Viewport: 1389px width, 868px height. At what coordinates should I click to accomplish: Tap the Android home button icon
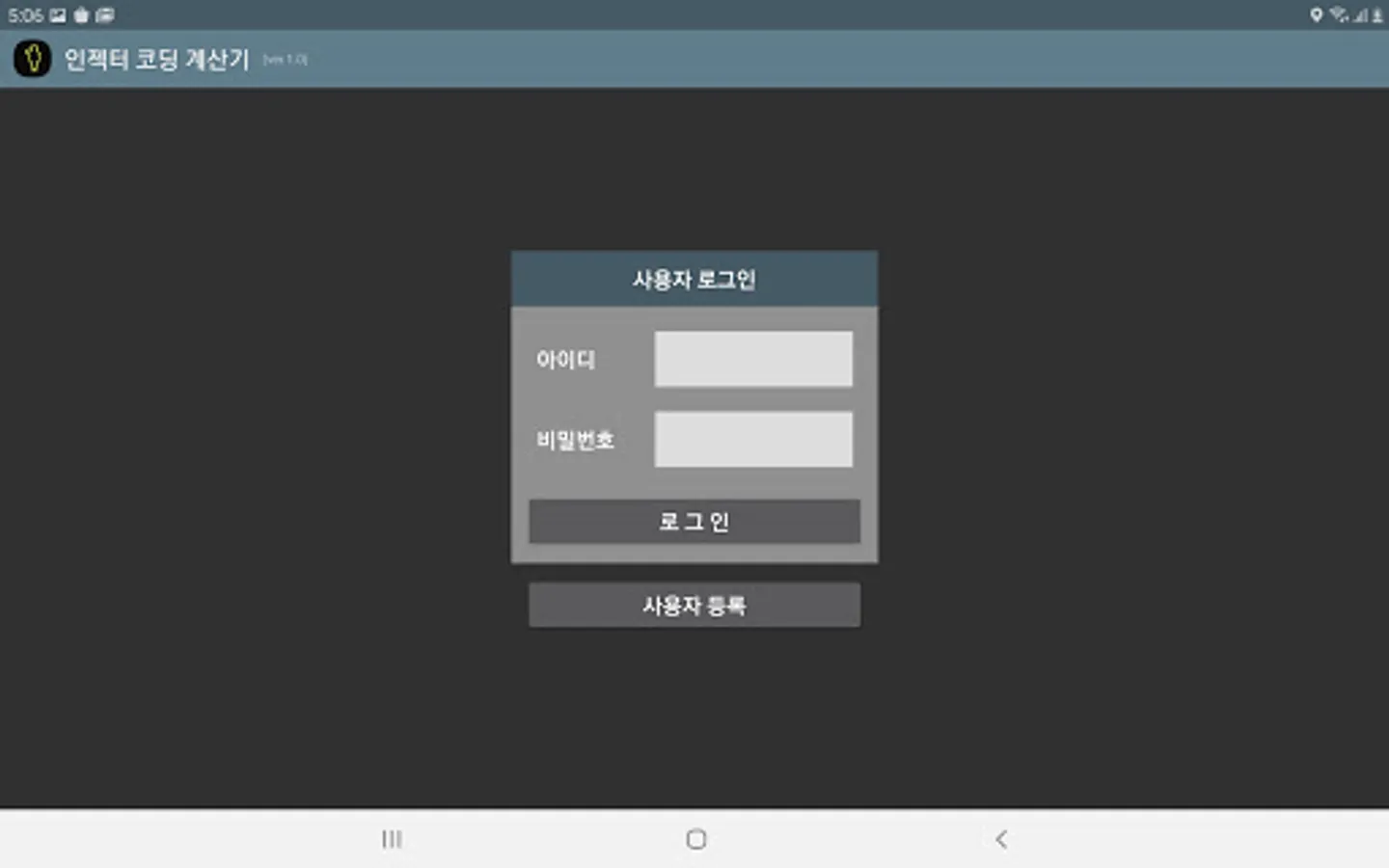[x=696, y=839]
